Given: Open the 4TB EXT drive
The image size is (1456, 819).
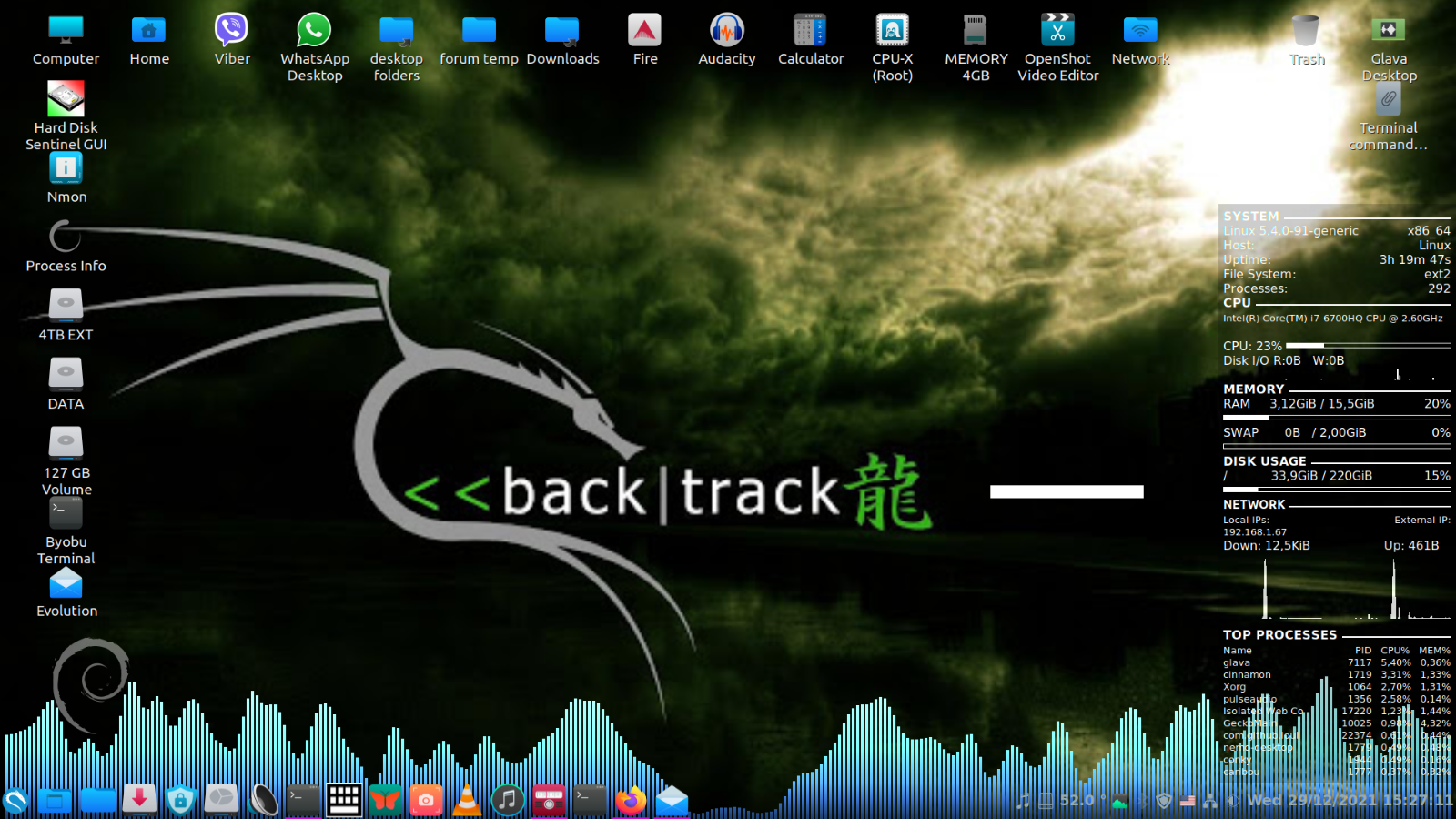Looking at the screenshot, I should coord(66,316).
